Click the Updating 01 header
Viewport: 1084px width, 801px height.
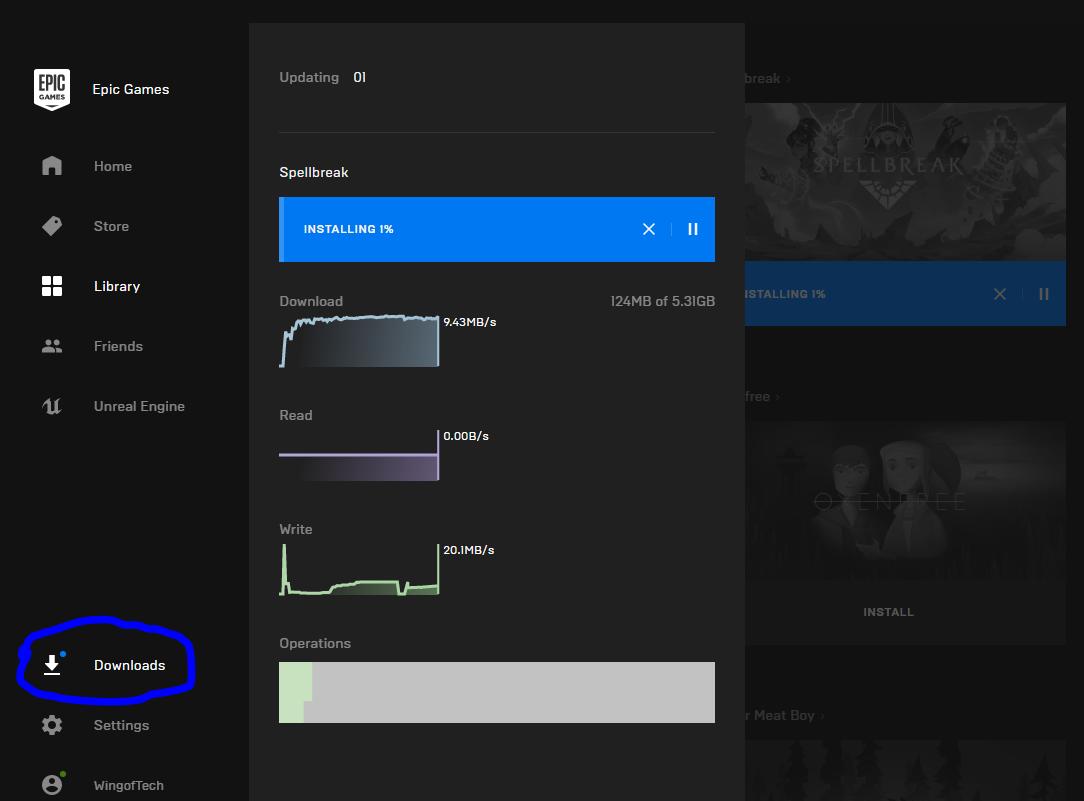tap(322, 77)
